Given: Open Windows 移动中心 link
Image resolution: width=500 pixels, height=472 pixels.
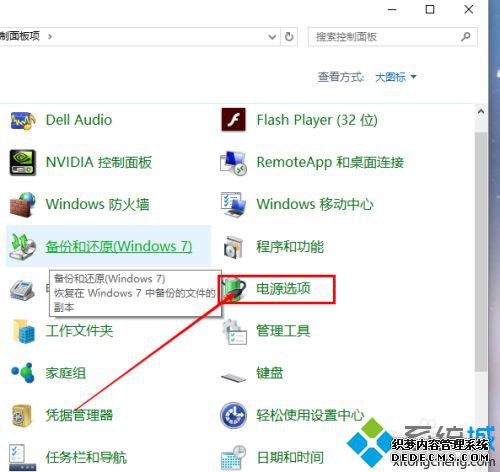Looking at the screenshot, I should 315,204.
